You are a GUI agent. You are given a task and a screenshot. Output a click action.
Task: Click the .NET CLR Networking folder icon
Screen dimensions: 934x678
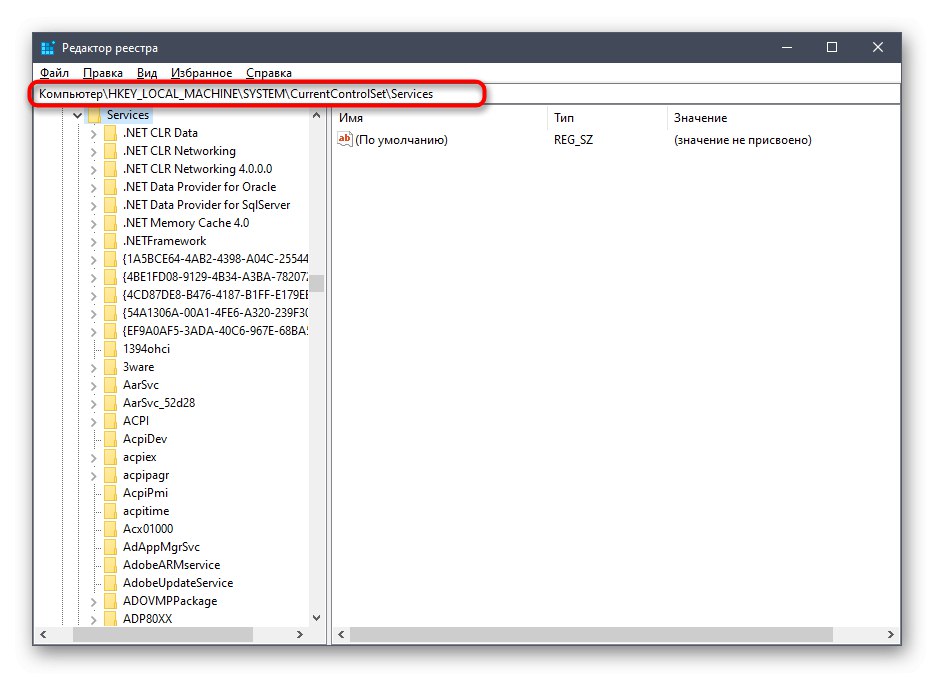110,151
